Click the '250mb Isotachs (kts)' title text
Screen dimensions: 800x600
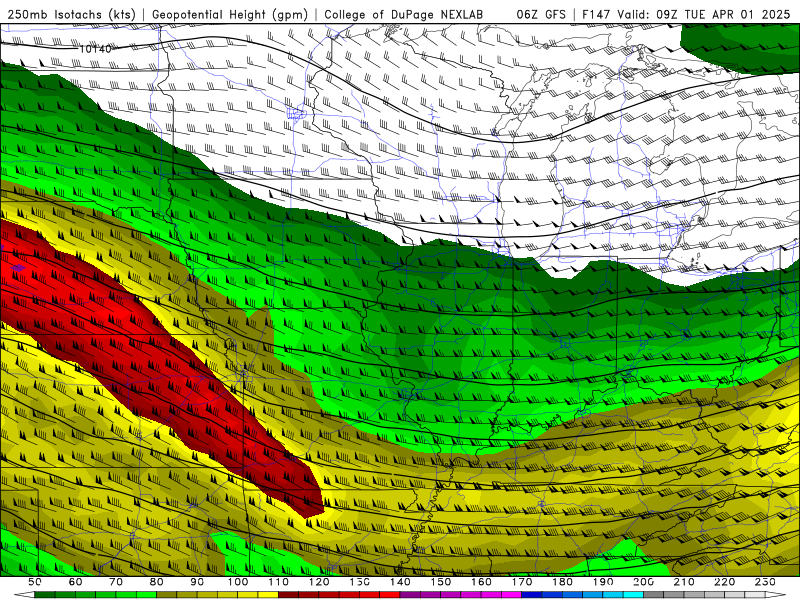[71, 15]
